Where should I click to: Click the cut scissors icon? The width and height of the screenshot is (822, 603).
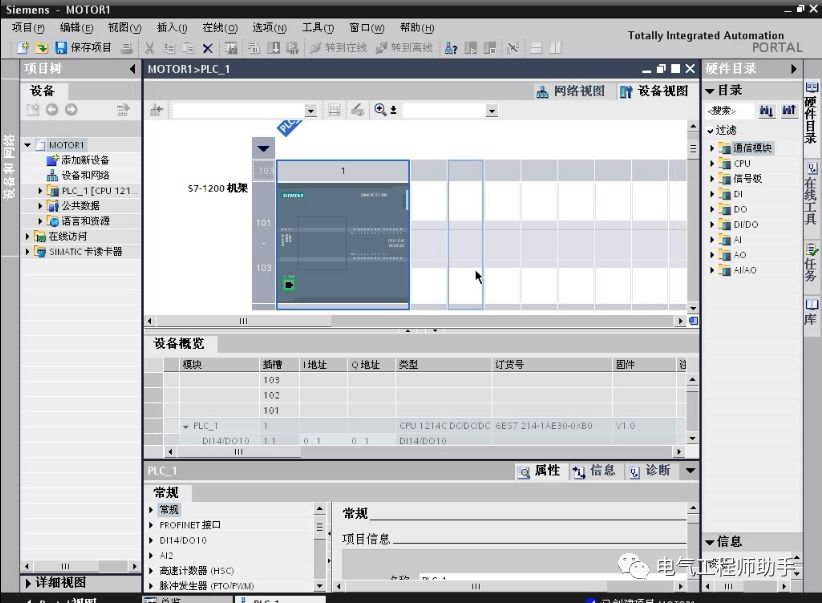coord(150,48)
